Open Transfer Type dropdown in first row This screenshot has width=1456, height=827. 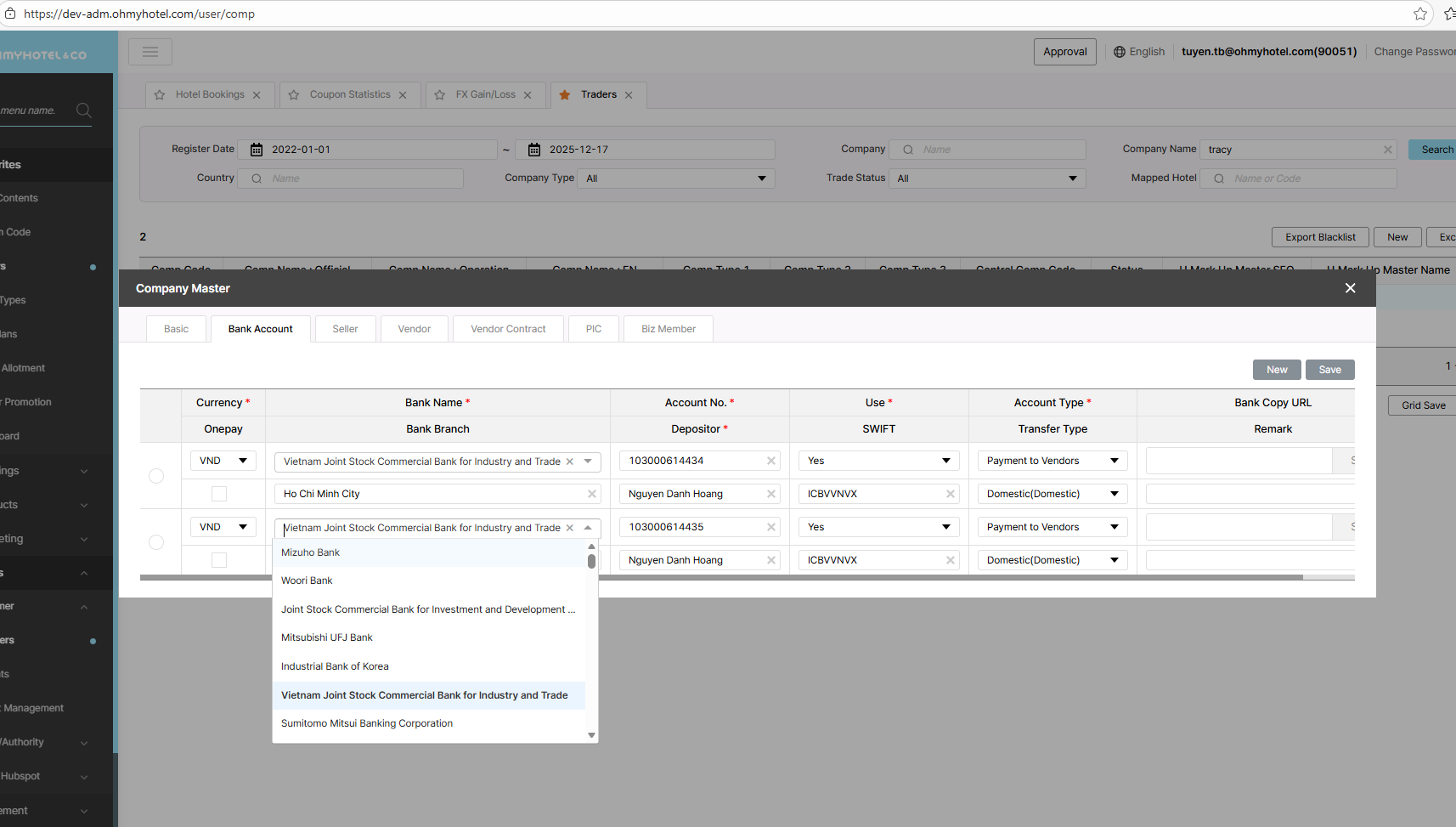(1052, 494)
